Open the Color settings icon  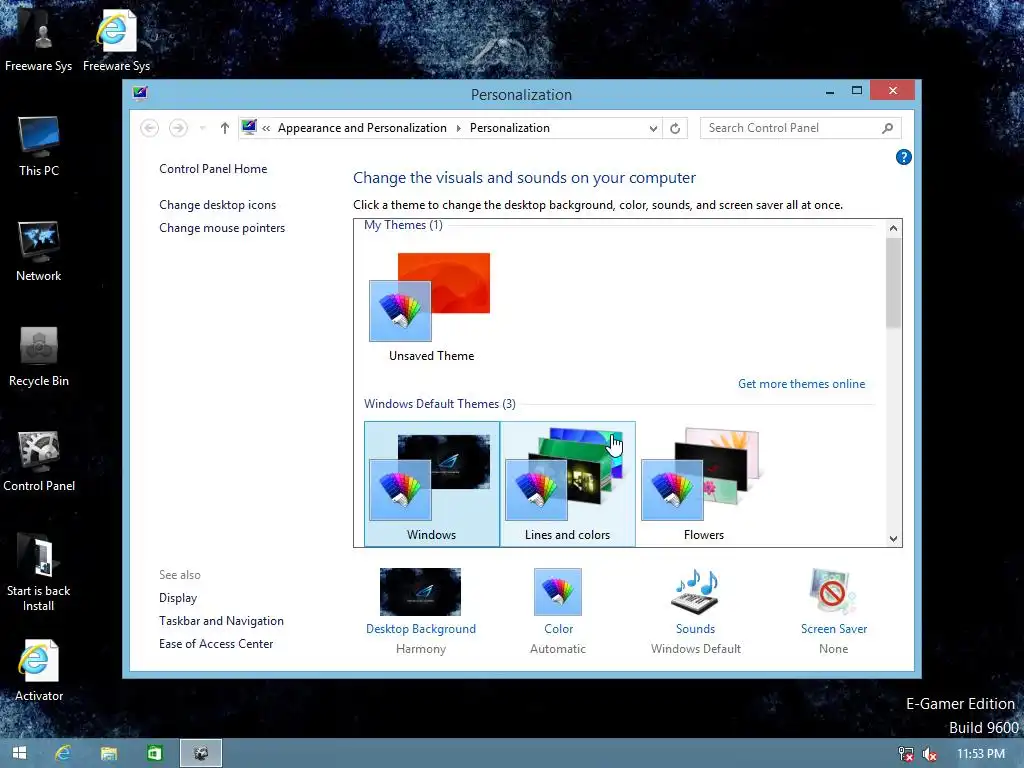(558, 592)
